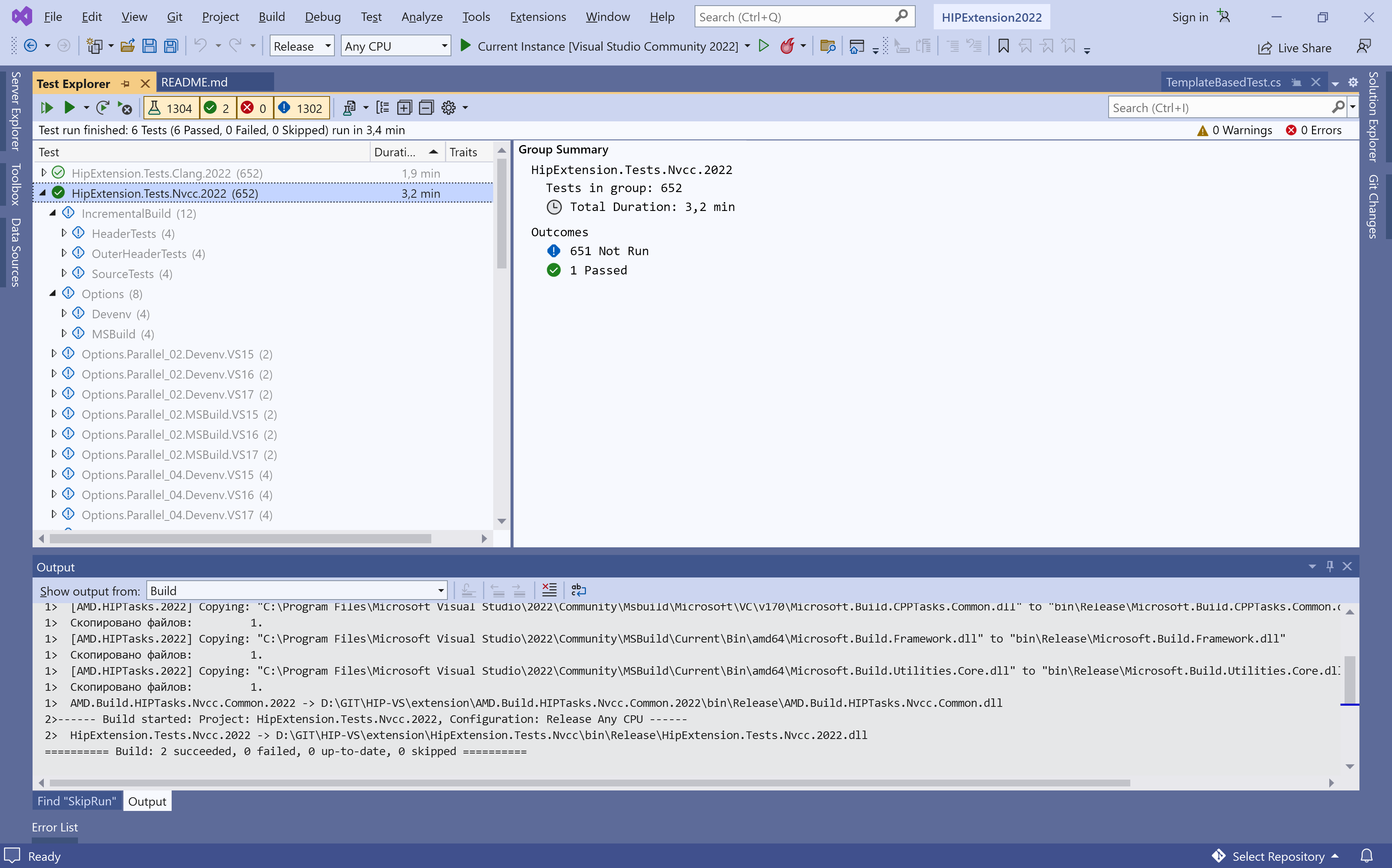Toggle the Not Run tests filter
The width and height of the screenshot is (1392, 868).
[x=301, y=108]
